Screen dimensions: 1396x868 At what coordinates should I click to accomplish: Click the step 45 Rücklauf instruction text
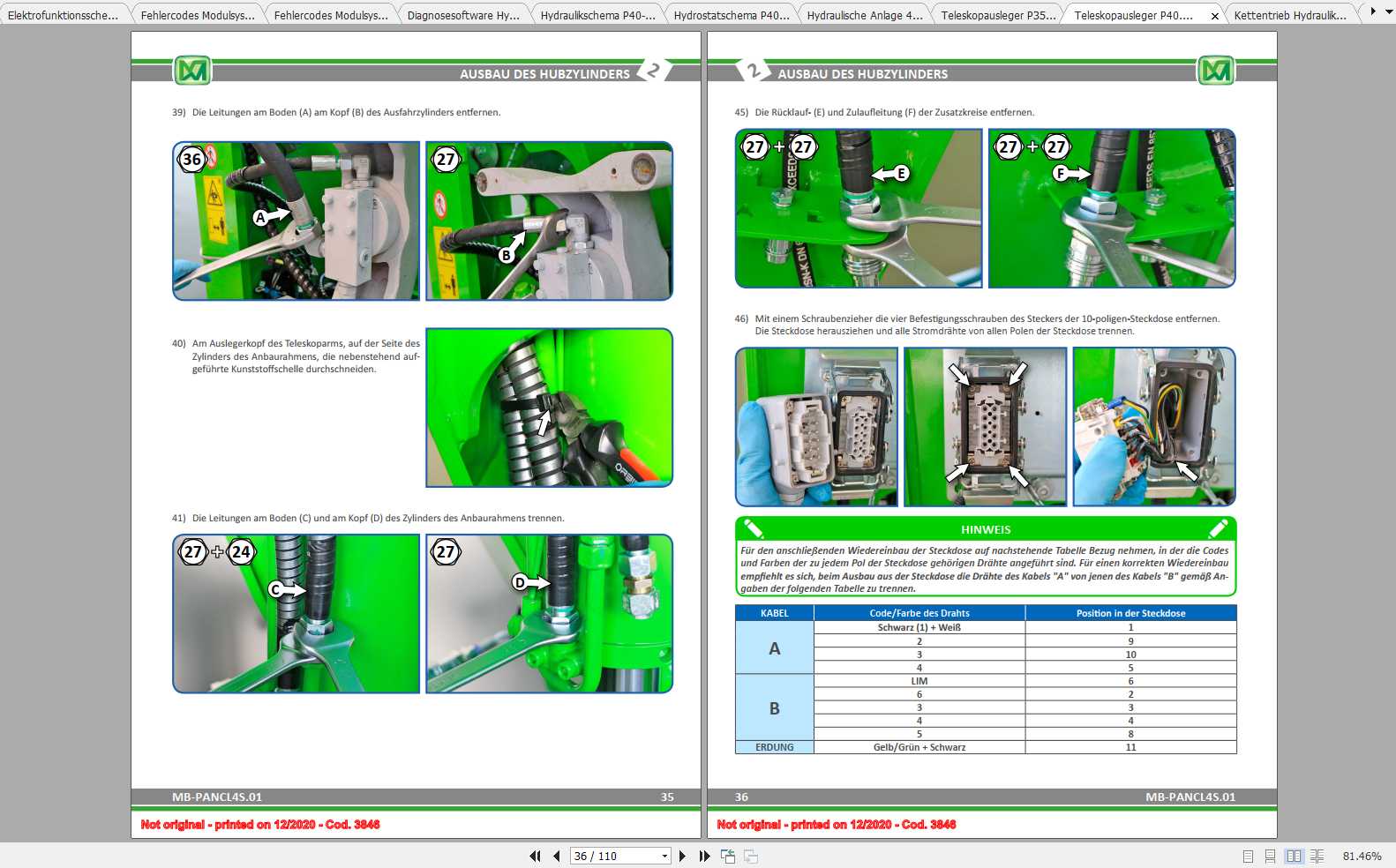coord(884,112)
